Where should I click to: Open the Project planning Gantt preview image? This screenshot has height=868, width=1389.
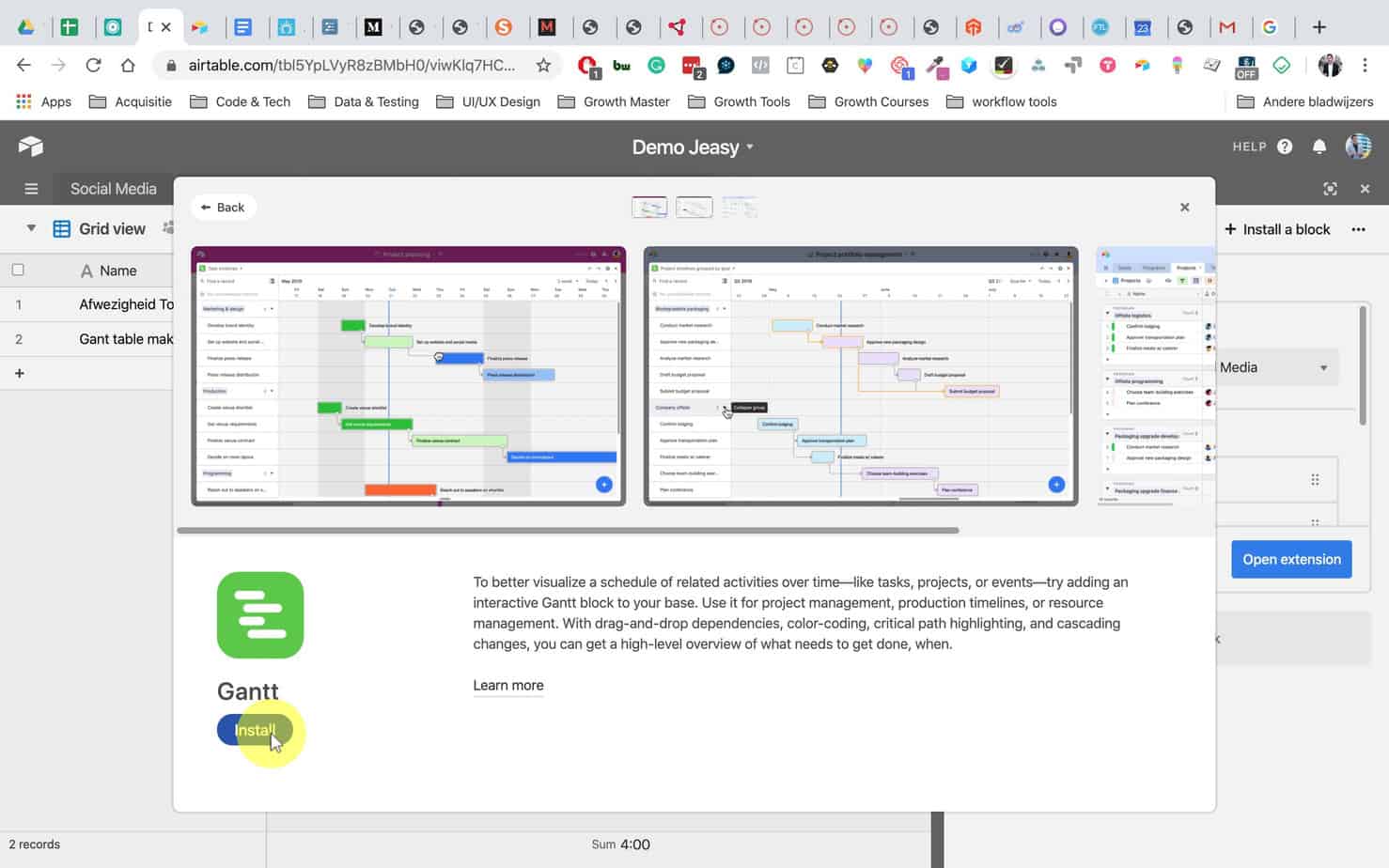coord(408,376)
